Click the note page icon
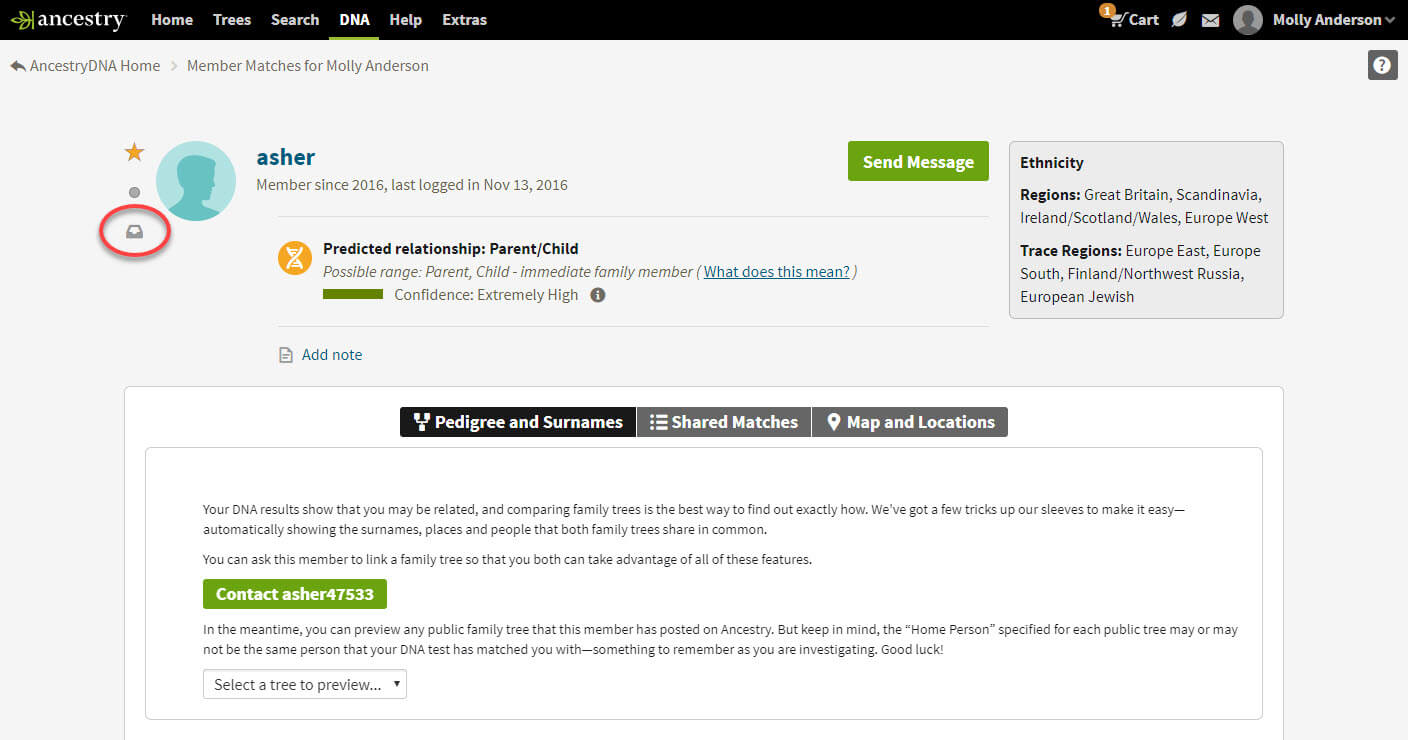The image size is (1408, 740). click(286, 355)
